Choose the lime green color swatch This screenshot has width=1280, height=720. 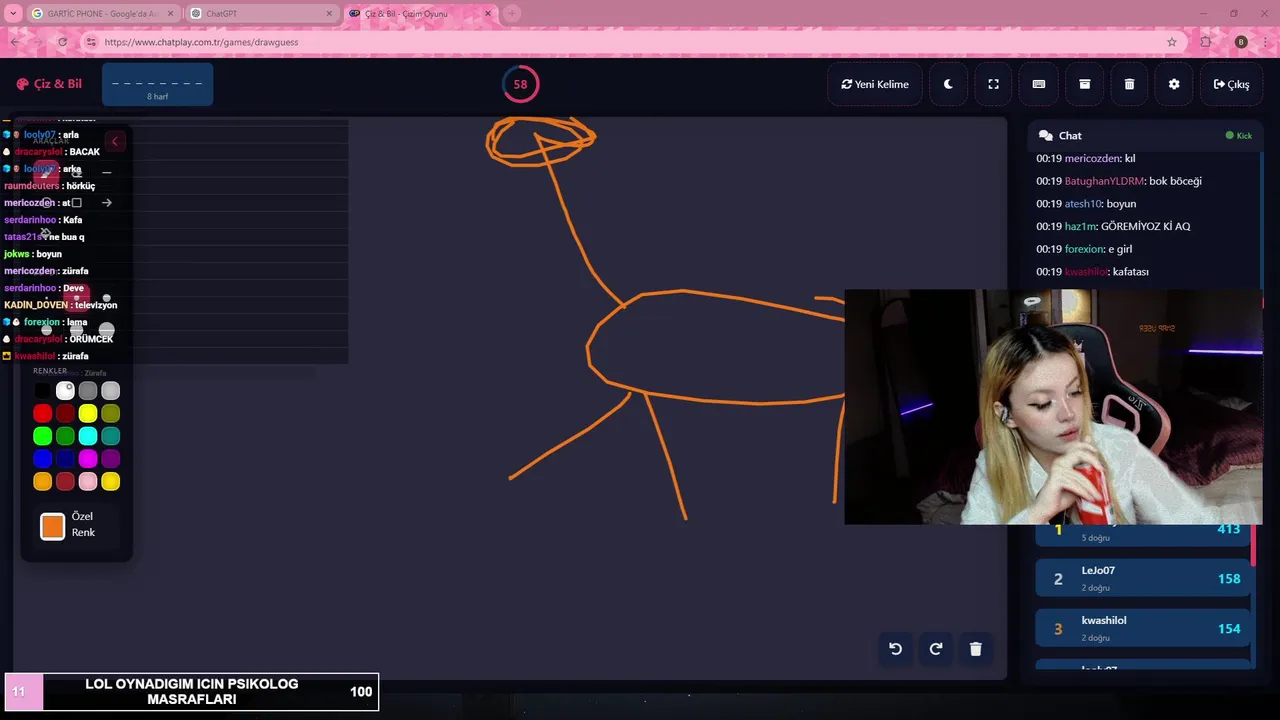42,436
